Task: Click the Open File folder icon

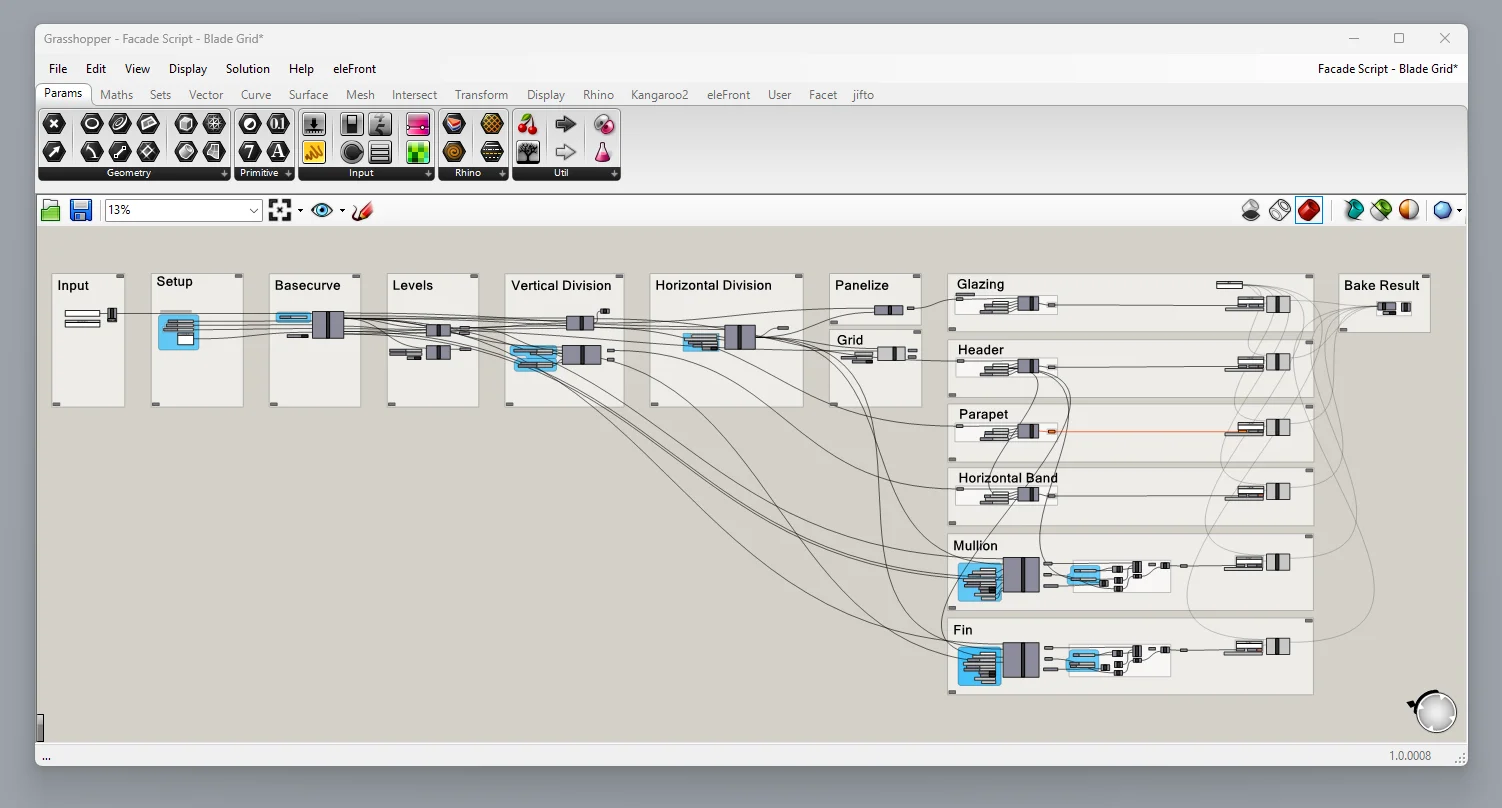Action: [51, 210]
